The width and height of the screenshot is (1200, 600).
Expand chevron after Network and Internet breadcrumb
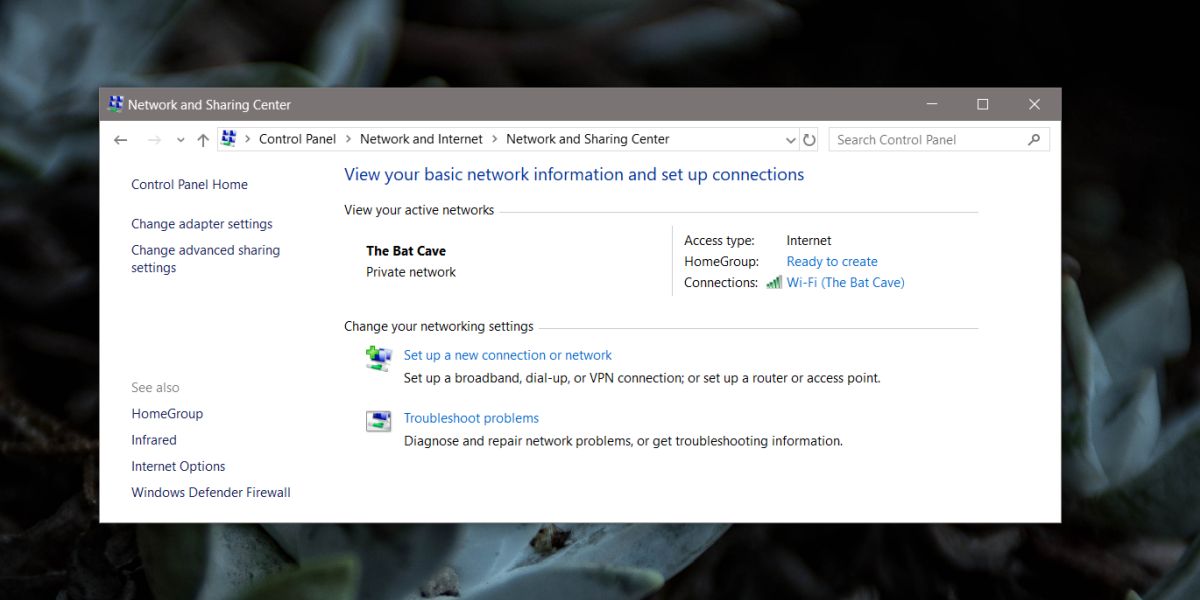coord(494,139)
